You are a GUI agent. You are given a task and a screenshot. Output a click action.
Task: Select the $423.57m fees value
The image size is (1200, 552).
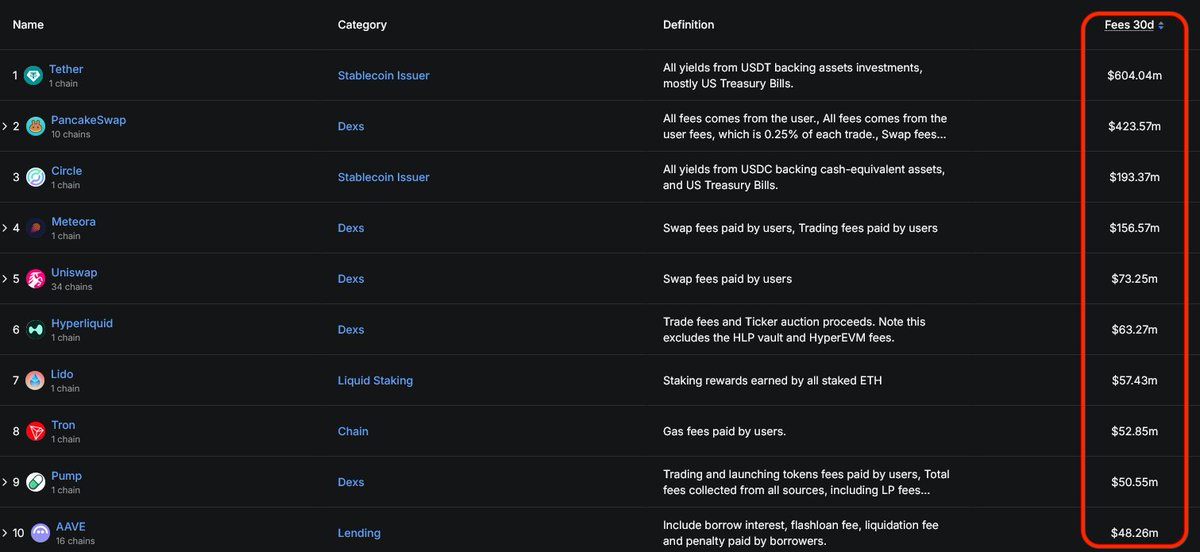pyautogui.click(x=1134, y=127)
